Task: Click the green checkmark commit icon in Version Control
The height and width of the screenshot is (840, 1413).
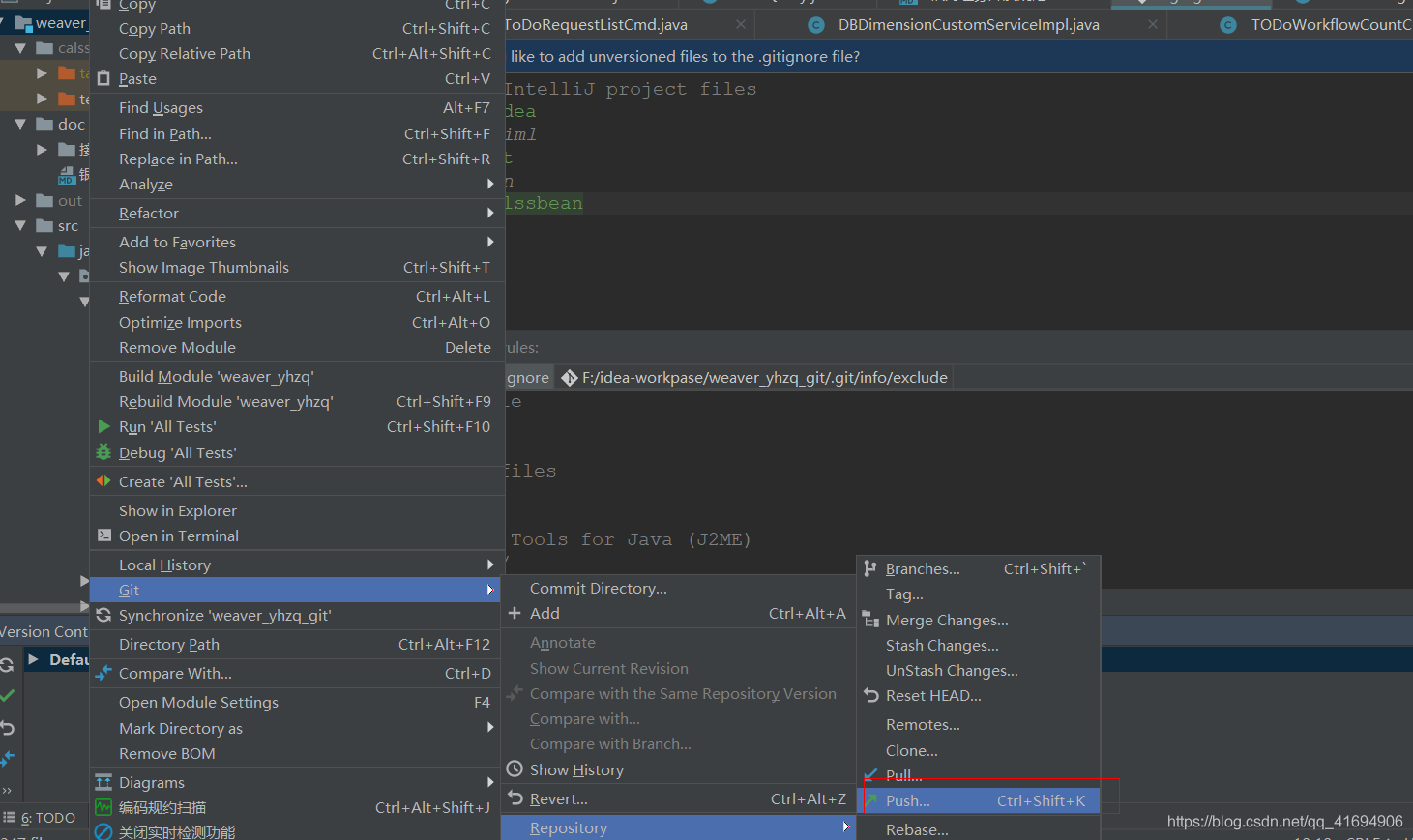Action: pos(8,695)
